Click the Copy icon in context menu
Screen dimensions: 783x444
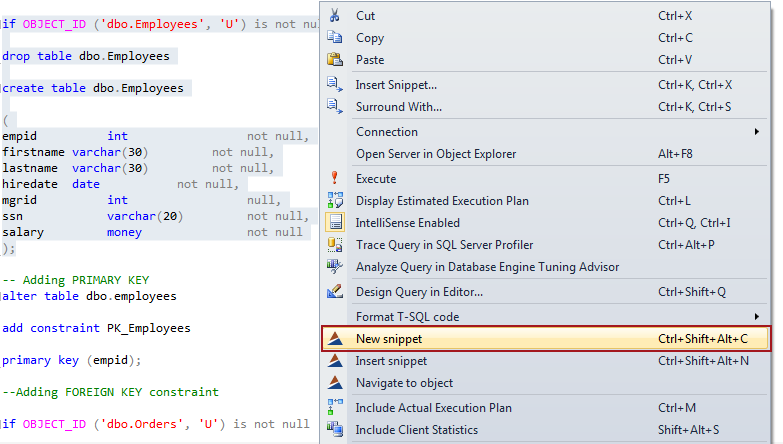335,38
